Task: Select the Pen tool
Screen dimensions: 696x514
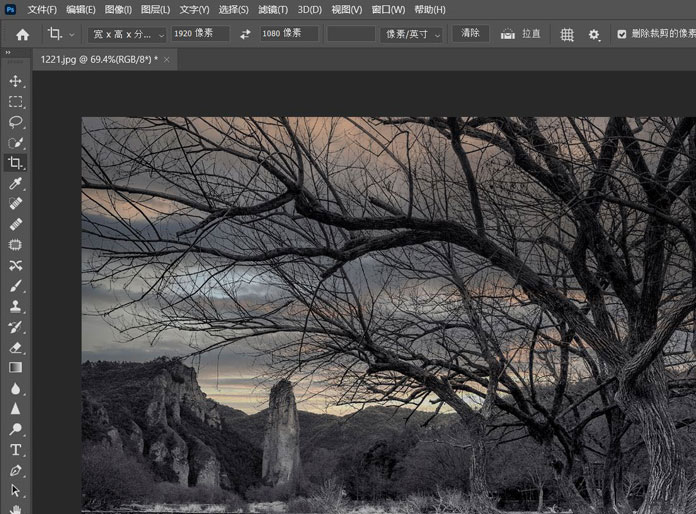Action: [15, 470]
